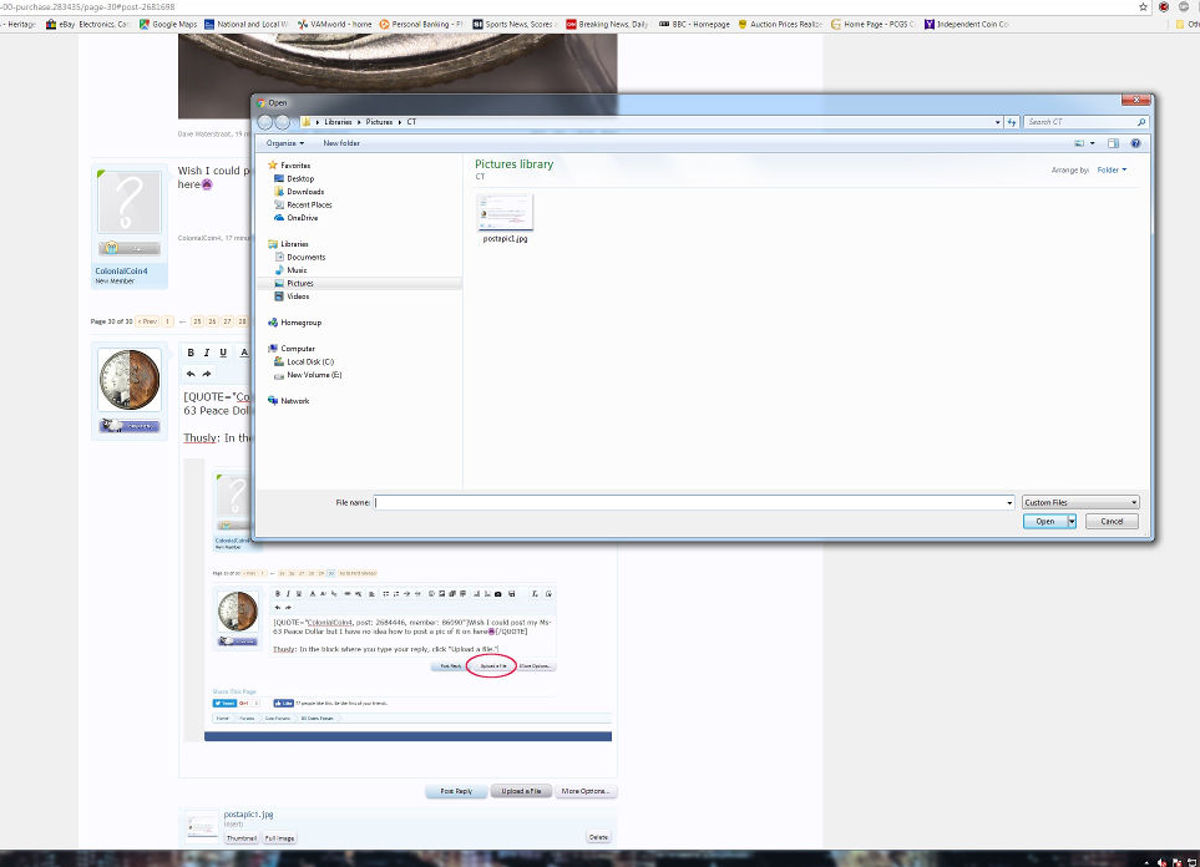Viewport: 1200px width, 867px height.
Task: Click the redo arrow in the reply editor
Action: point(207,374)
